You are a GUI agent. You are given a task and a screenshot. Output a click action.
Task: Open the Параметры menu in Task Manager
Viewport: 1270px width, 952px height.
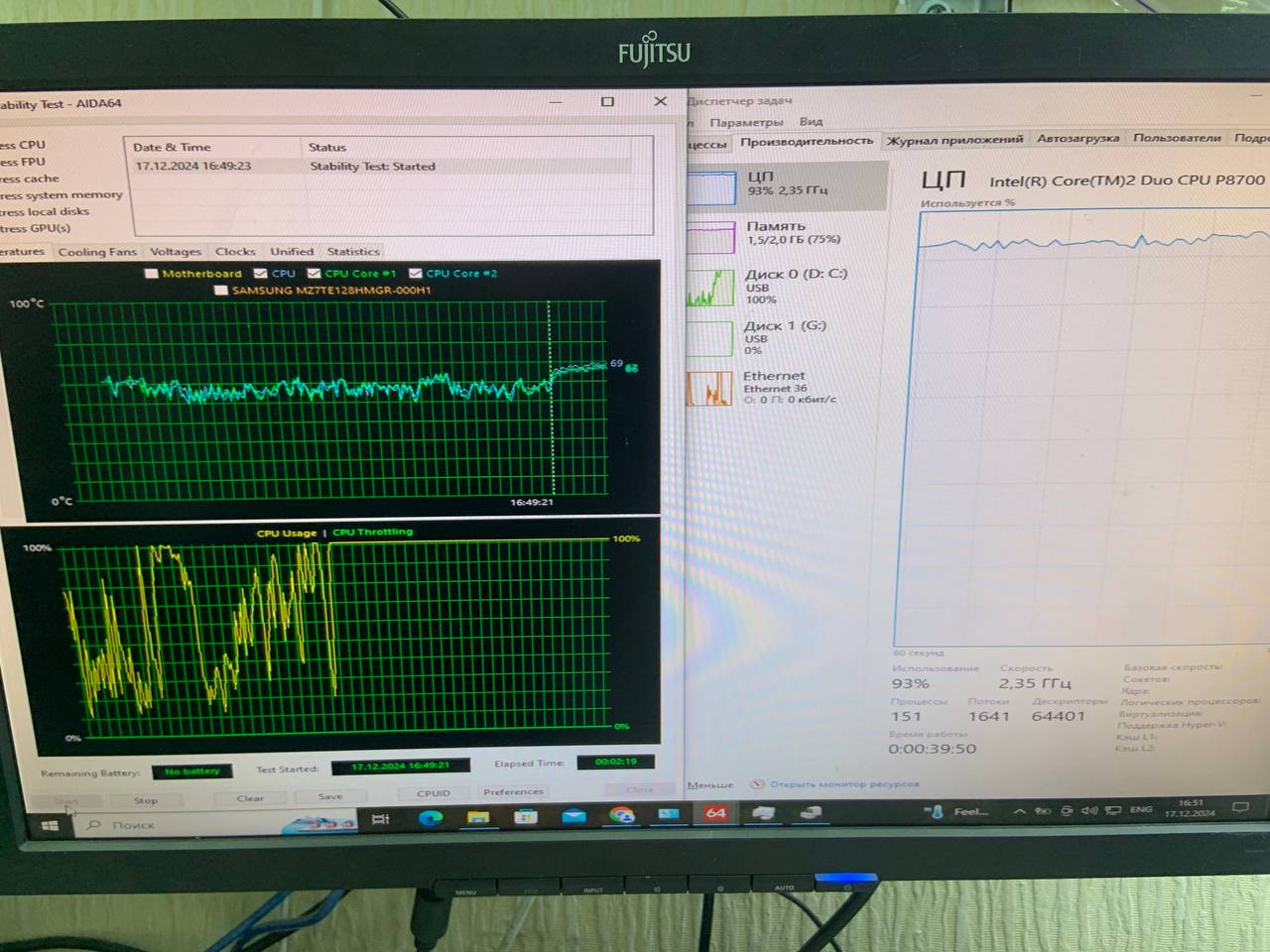[746, 122]
